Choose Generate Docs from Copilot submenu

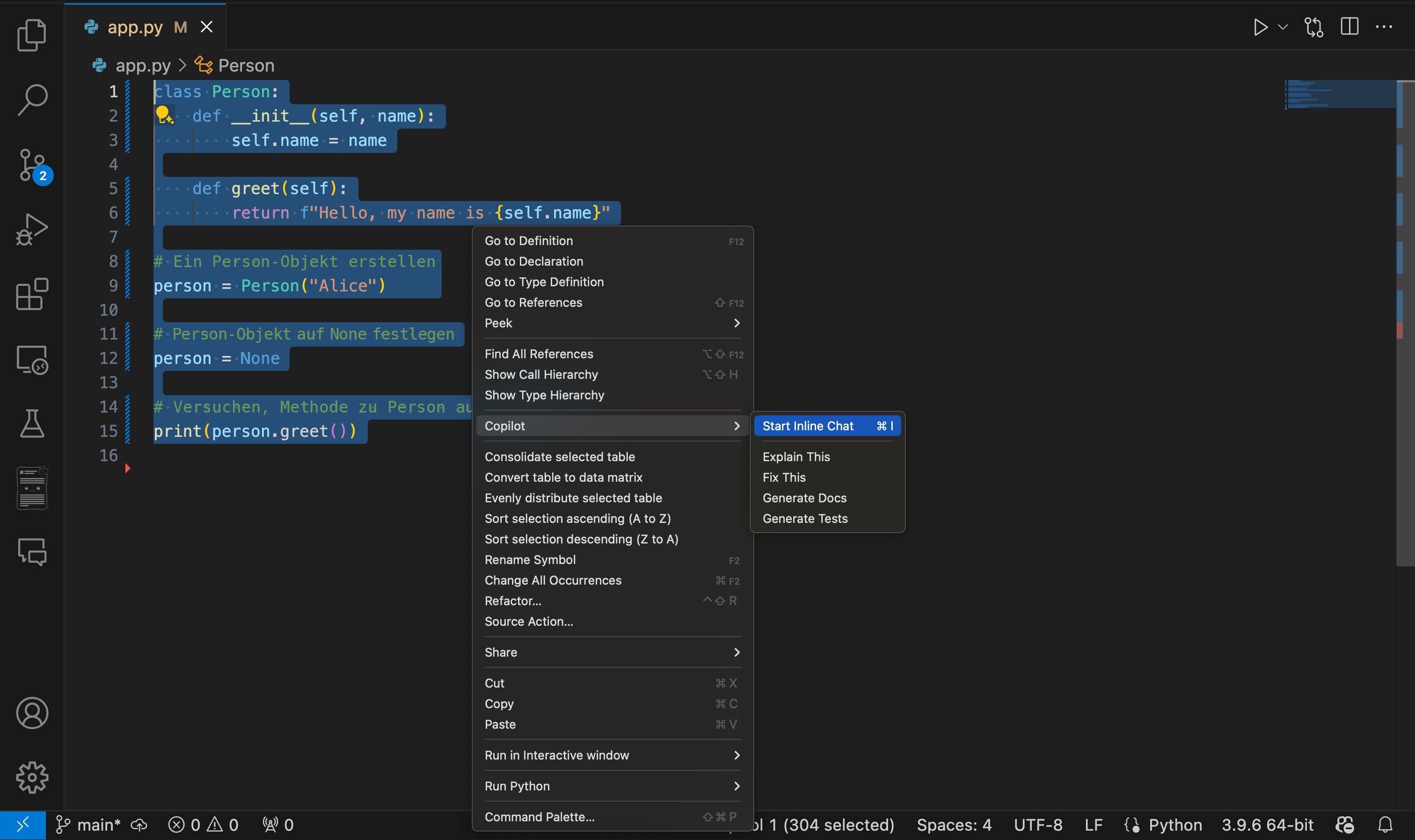tap(804, 498)
